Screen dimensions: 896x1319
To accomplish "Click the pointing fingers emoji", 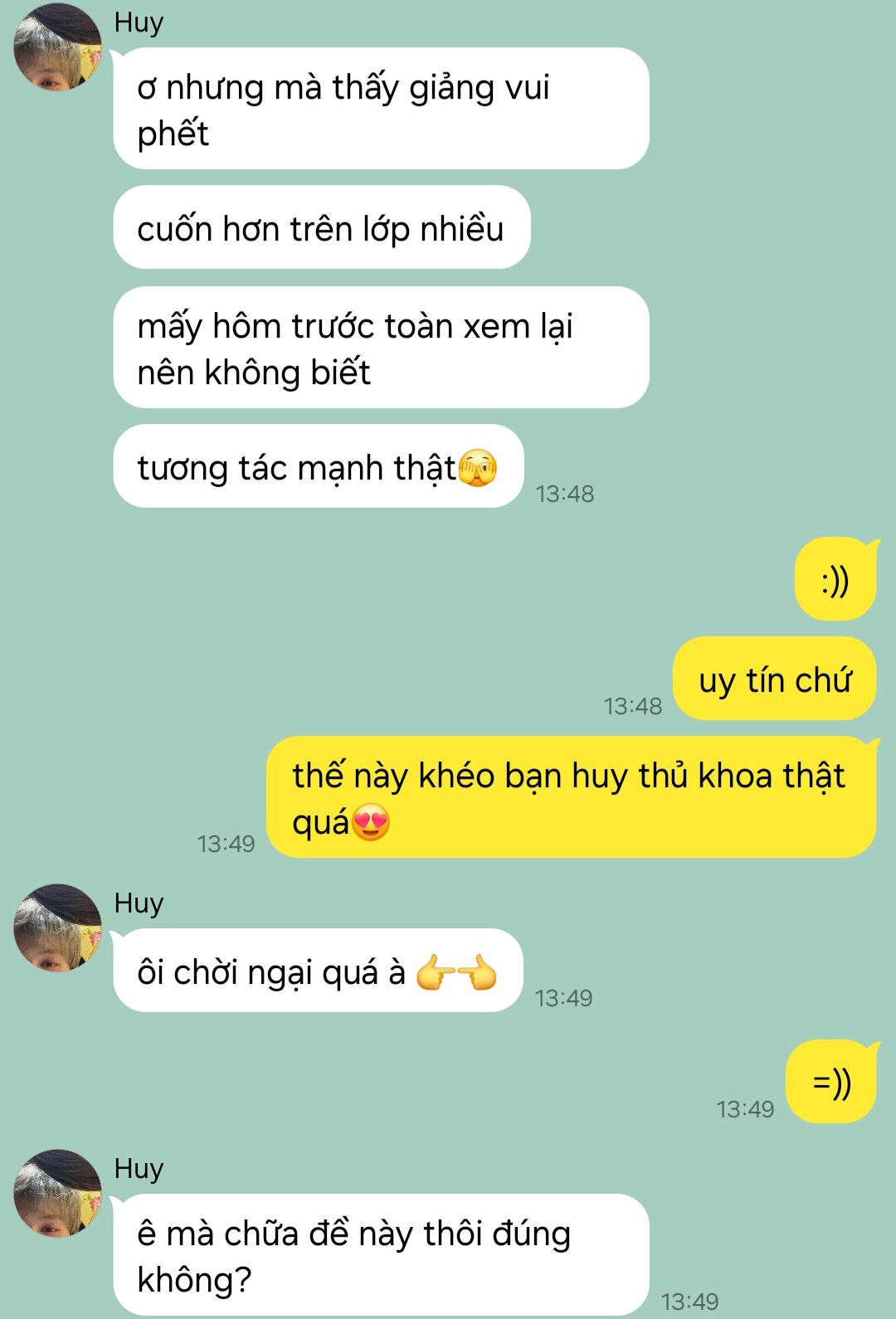I will point(456,972).
